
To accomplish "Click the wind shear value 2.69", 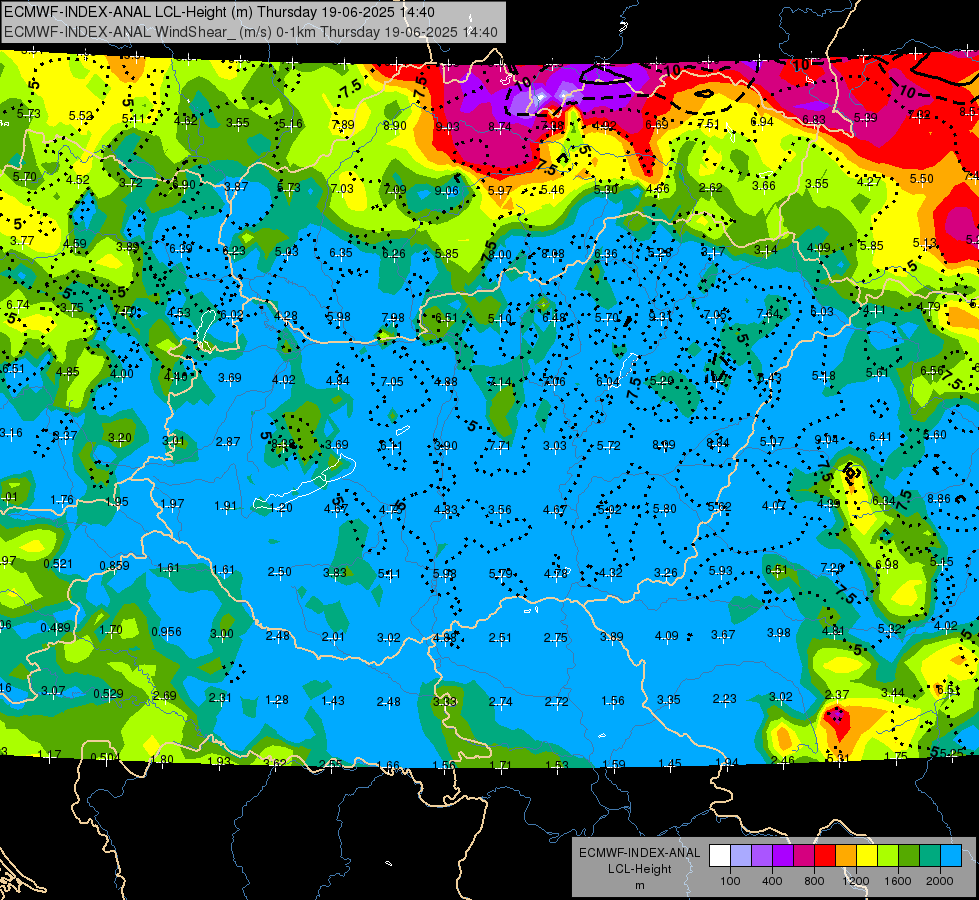I will point(165,695).
